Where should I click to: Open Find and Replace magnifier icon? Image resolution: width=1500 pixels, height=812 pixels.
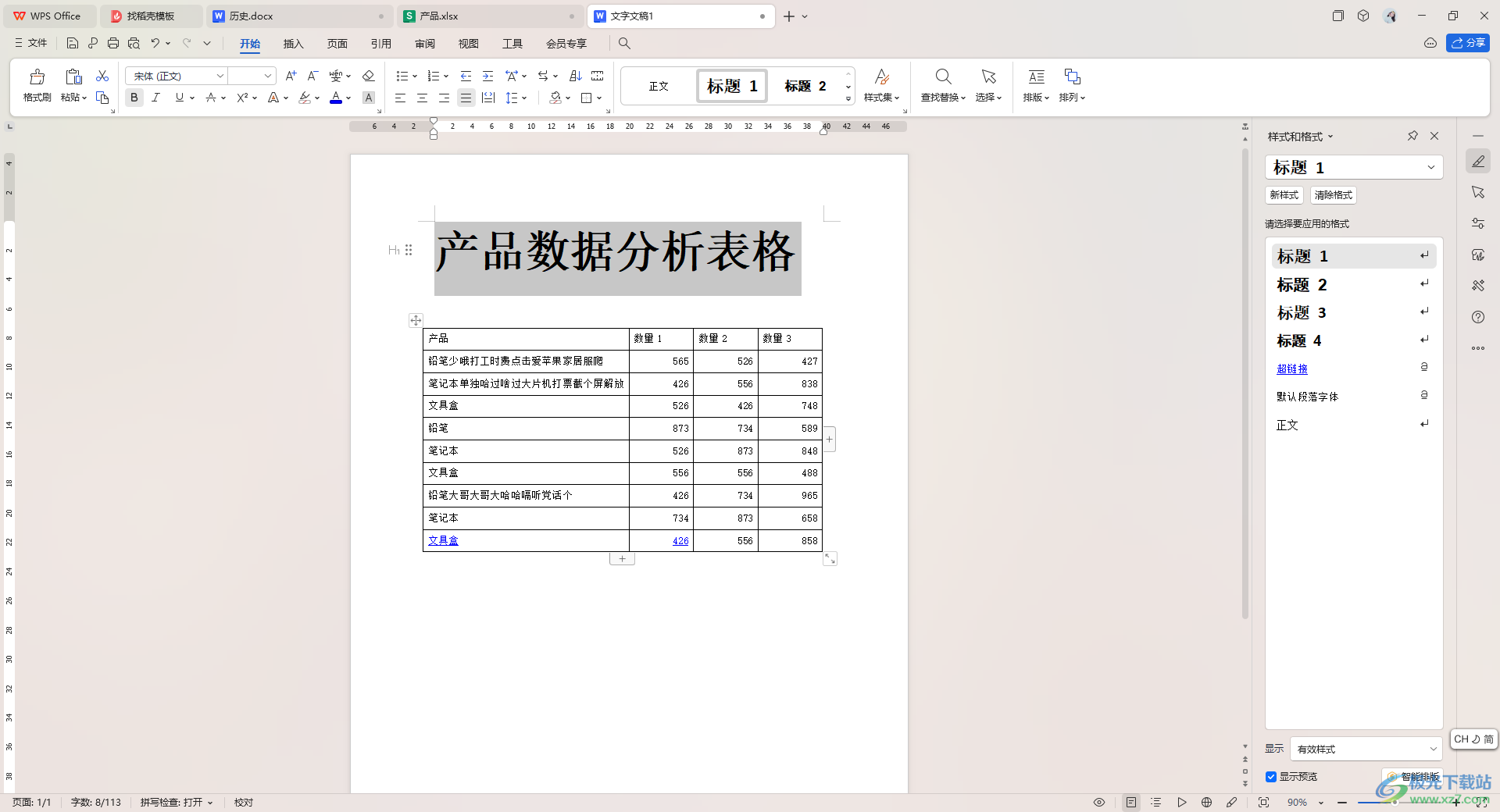coord(943,77)
